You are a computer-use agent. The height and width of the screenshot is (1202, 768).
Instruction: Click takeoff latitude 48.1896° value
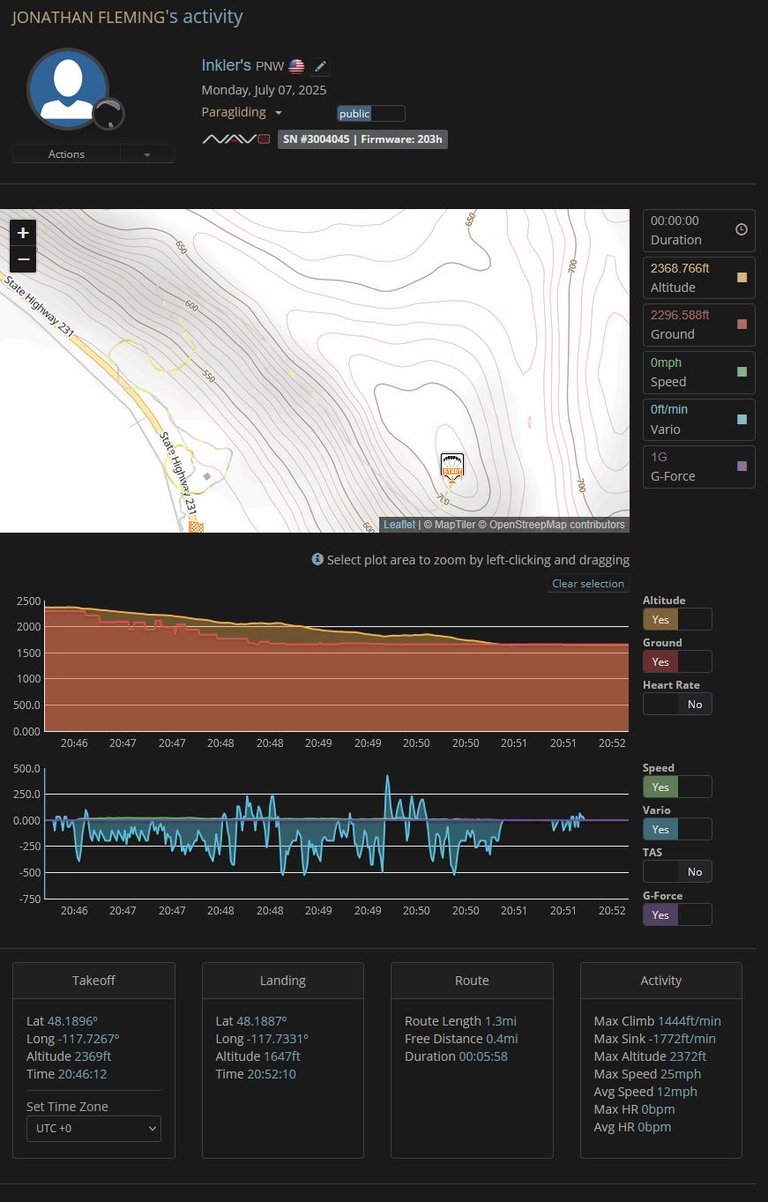coord(73,1021)
